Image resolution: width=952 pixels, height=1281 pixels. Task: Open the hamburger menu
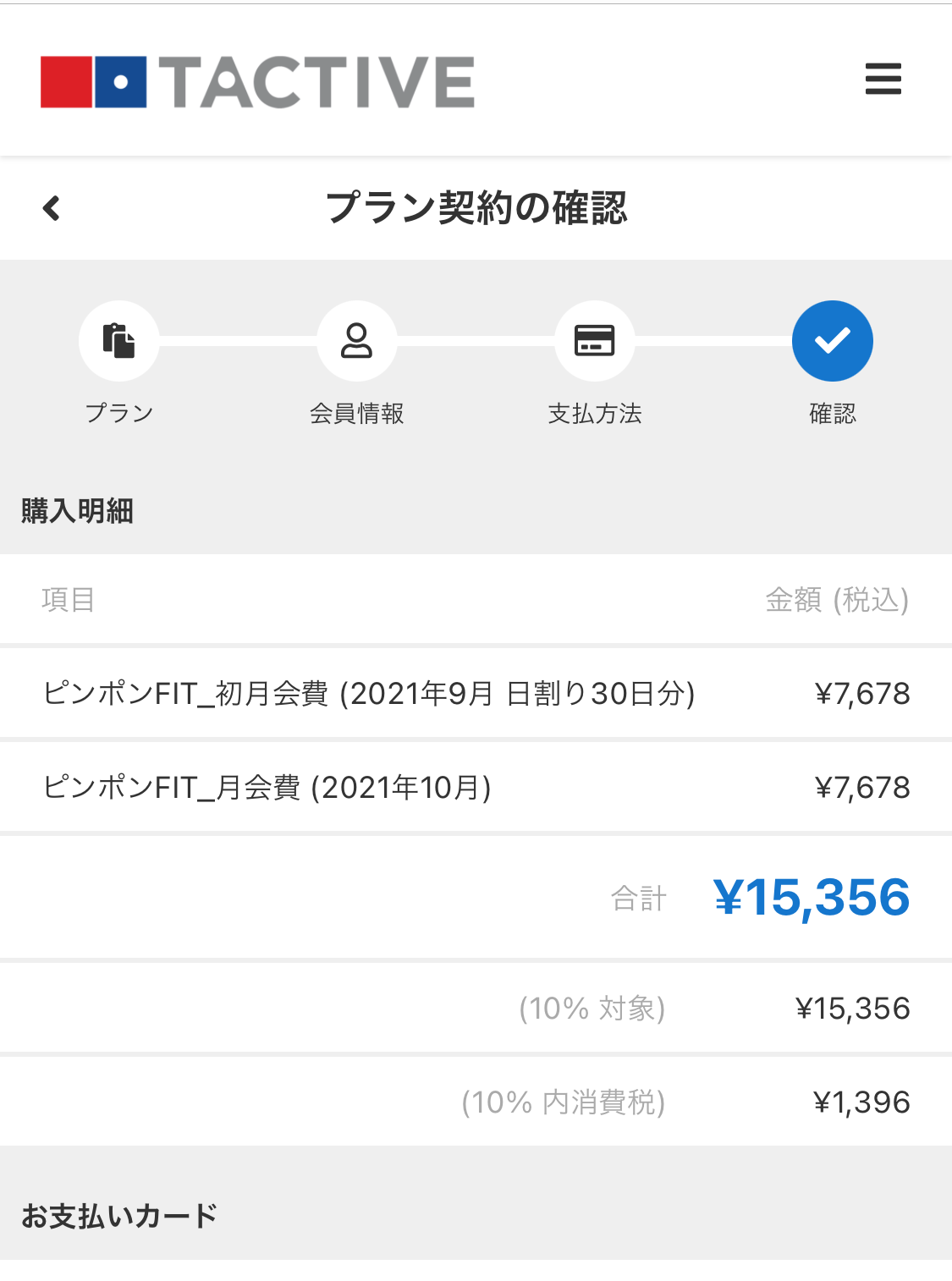tap(883, 79)
